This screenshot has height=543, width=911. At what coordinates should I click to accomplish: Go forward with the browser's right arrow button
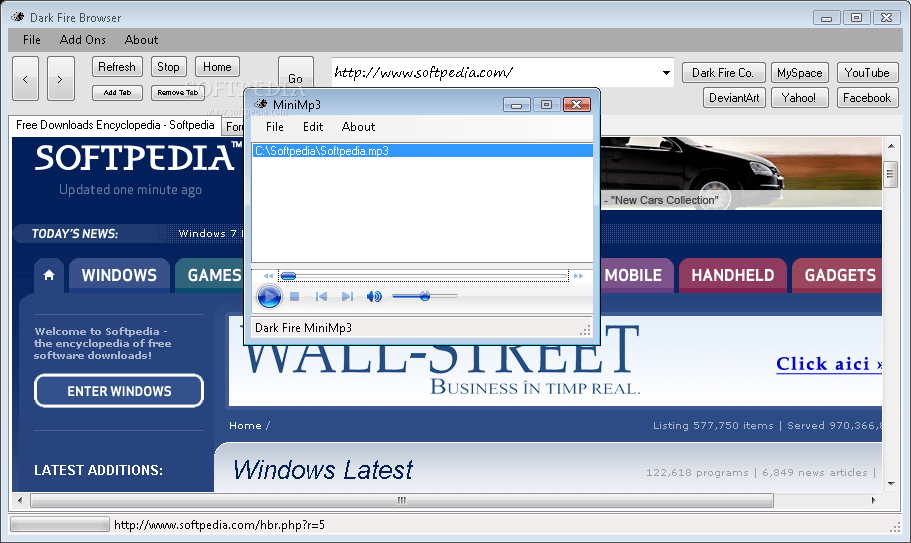[x=60, y=78]
